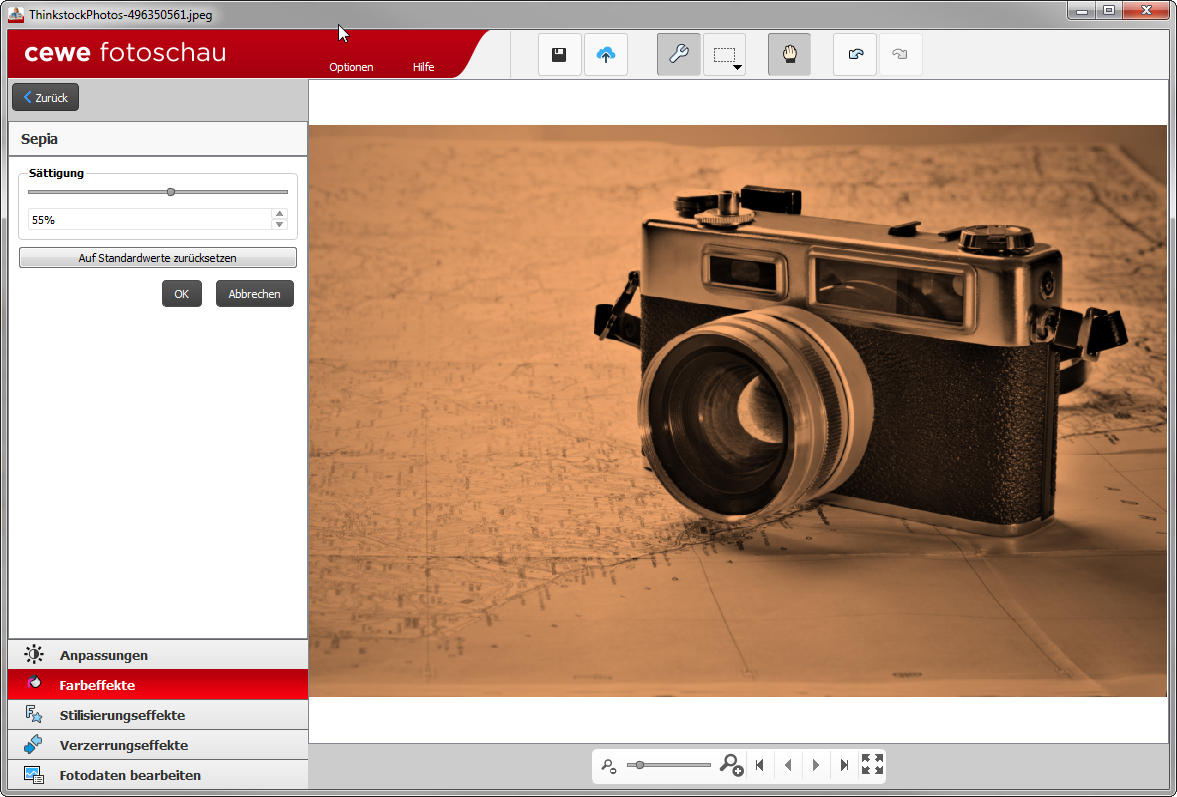The image size is (1177, 797).
Task: Click the save floppy disk icon
Action: (x=559, y=55)
